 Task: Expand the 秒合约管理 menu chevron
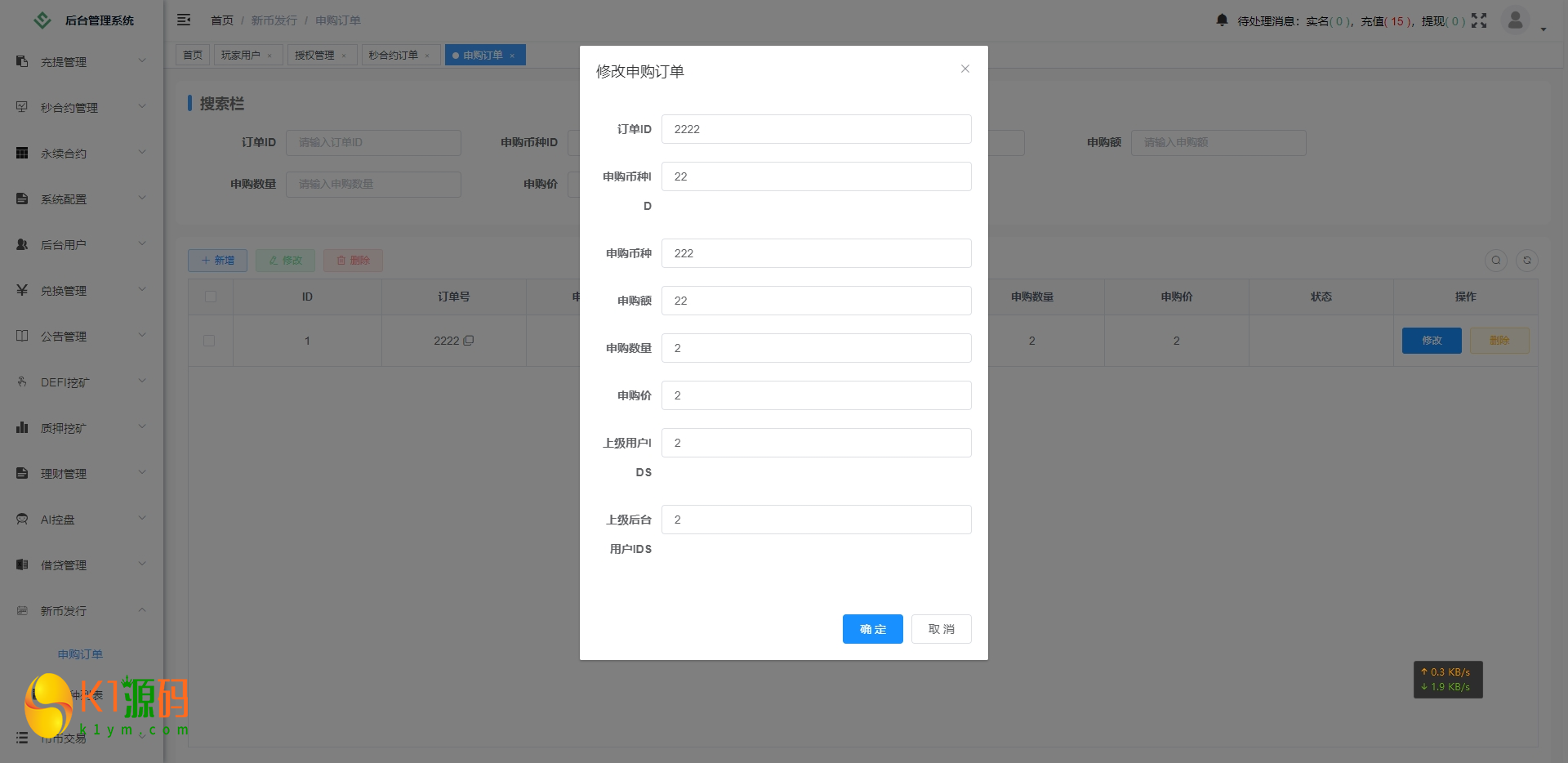click(142, 107)
